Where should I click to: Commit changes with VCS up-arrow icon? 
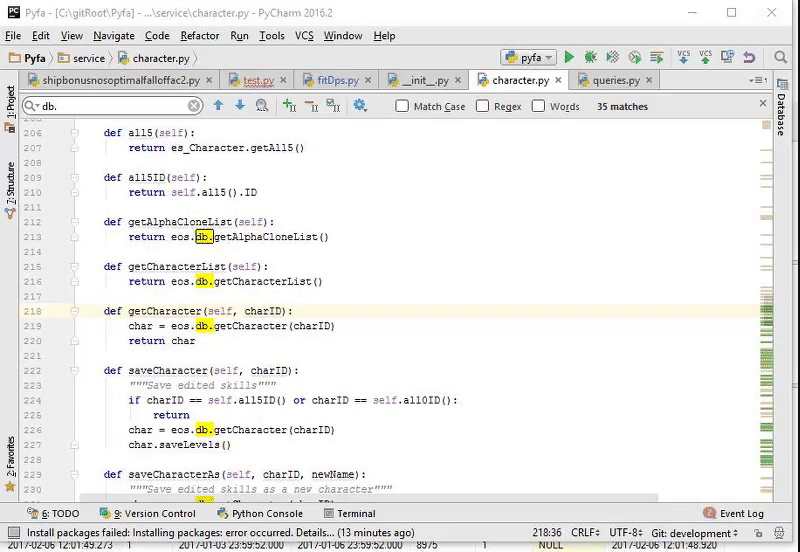(706, 57)
